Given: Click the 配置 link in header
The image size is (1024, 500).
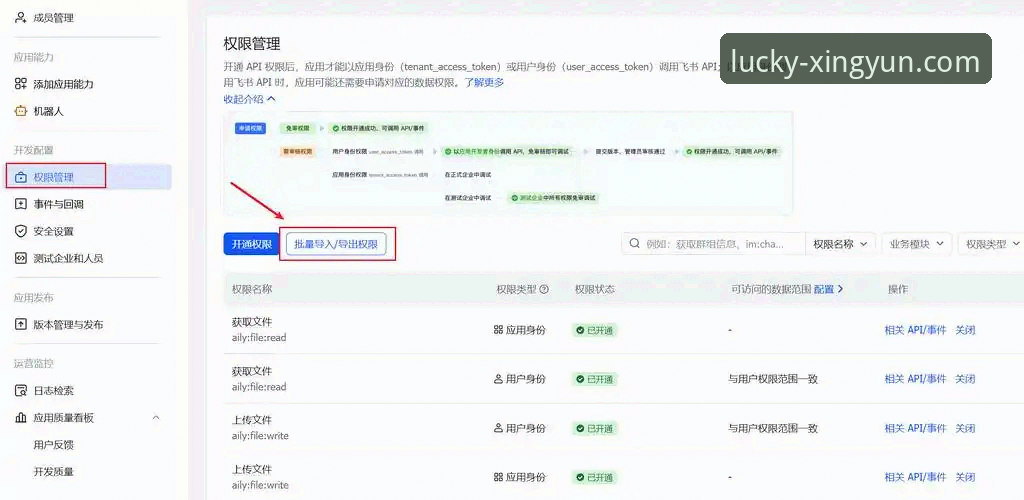Looking at the screenshot, I should tap(828, 289).
